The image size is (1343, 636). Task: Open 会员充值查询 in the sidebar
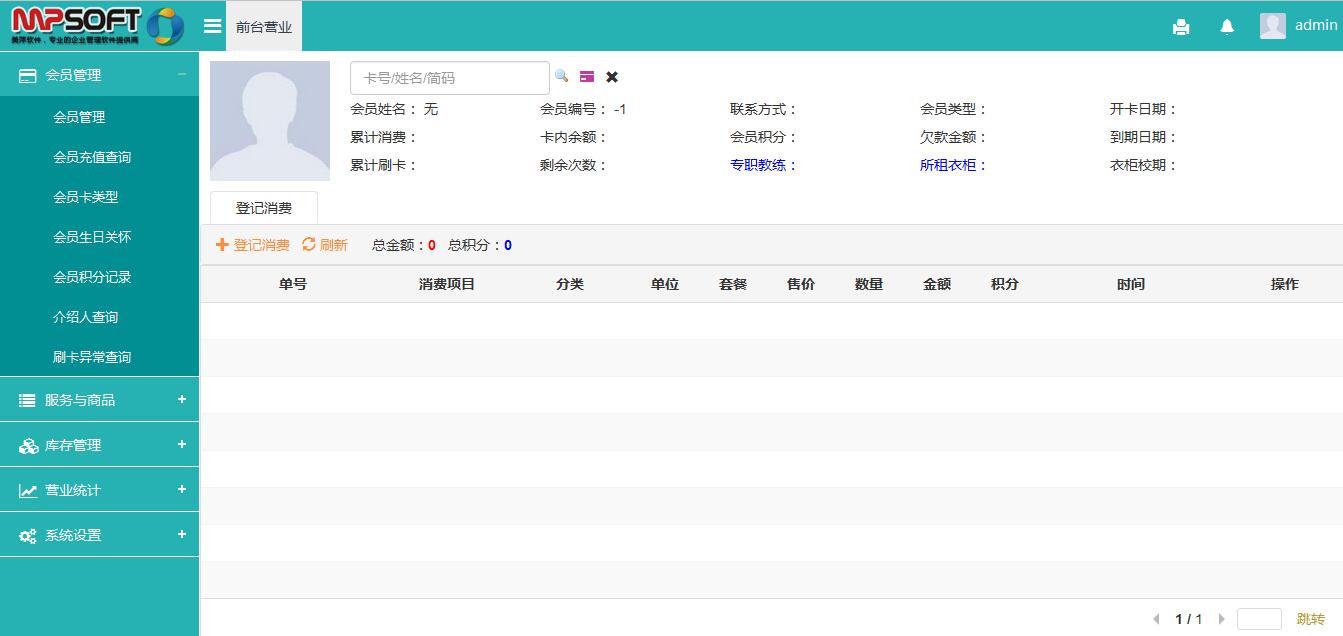(92, 157)
